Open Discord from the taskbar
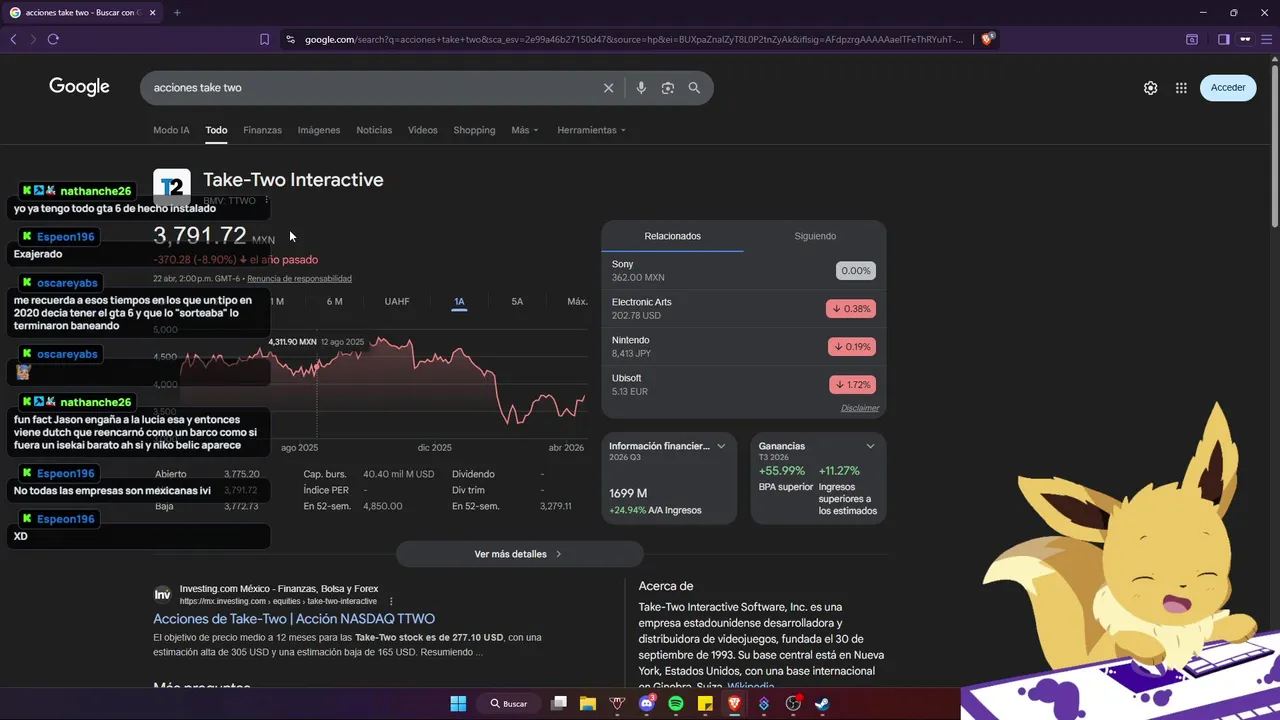Screen dimensions: 1280x720 pyautogui.click(x=647, y=704)
